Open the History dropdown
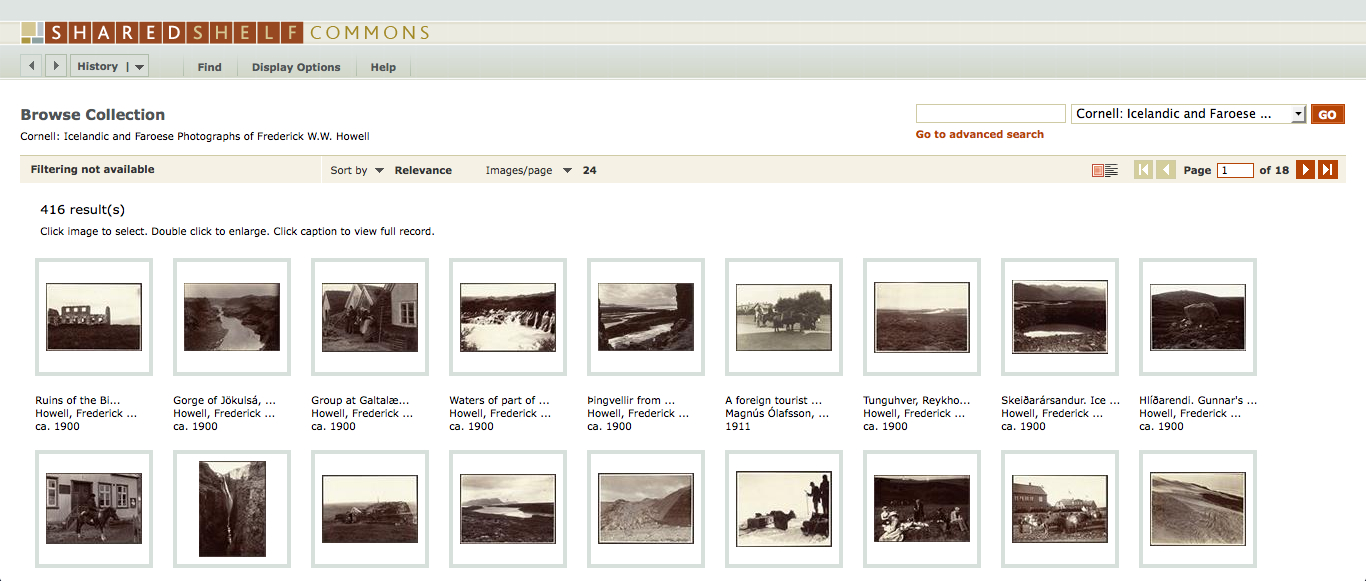Image resolution: width=1366 pixels, height=581 pixels. [x=110, y=67]
